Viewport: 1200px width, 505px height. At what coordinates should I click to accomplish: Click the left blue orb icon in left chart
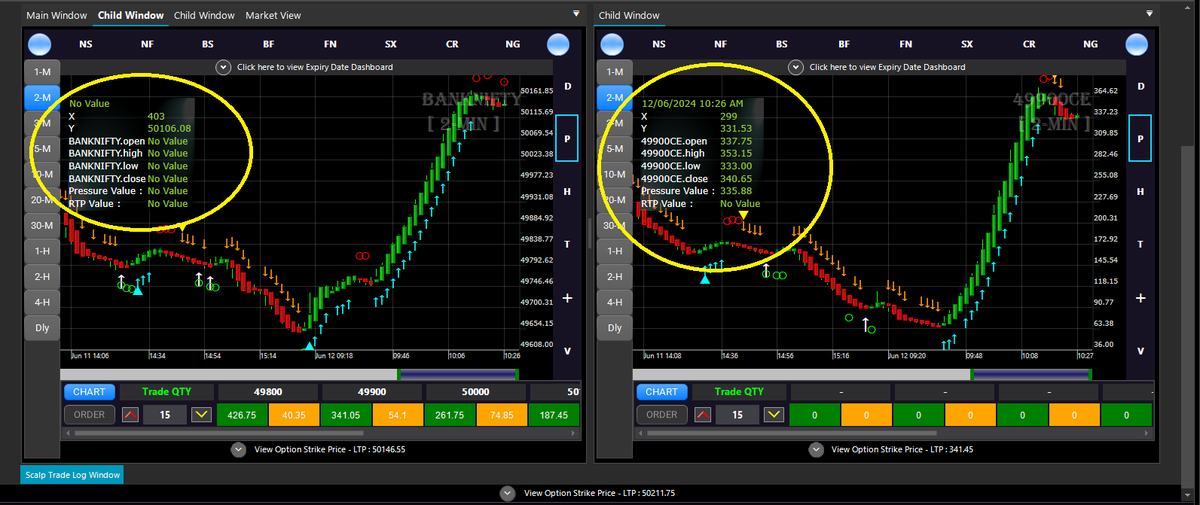click(x=39, y=44)
